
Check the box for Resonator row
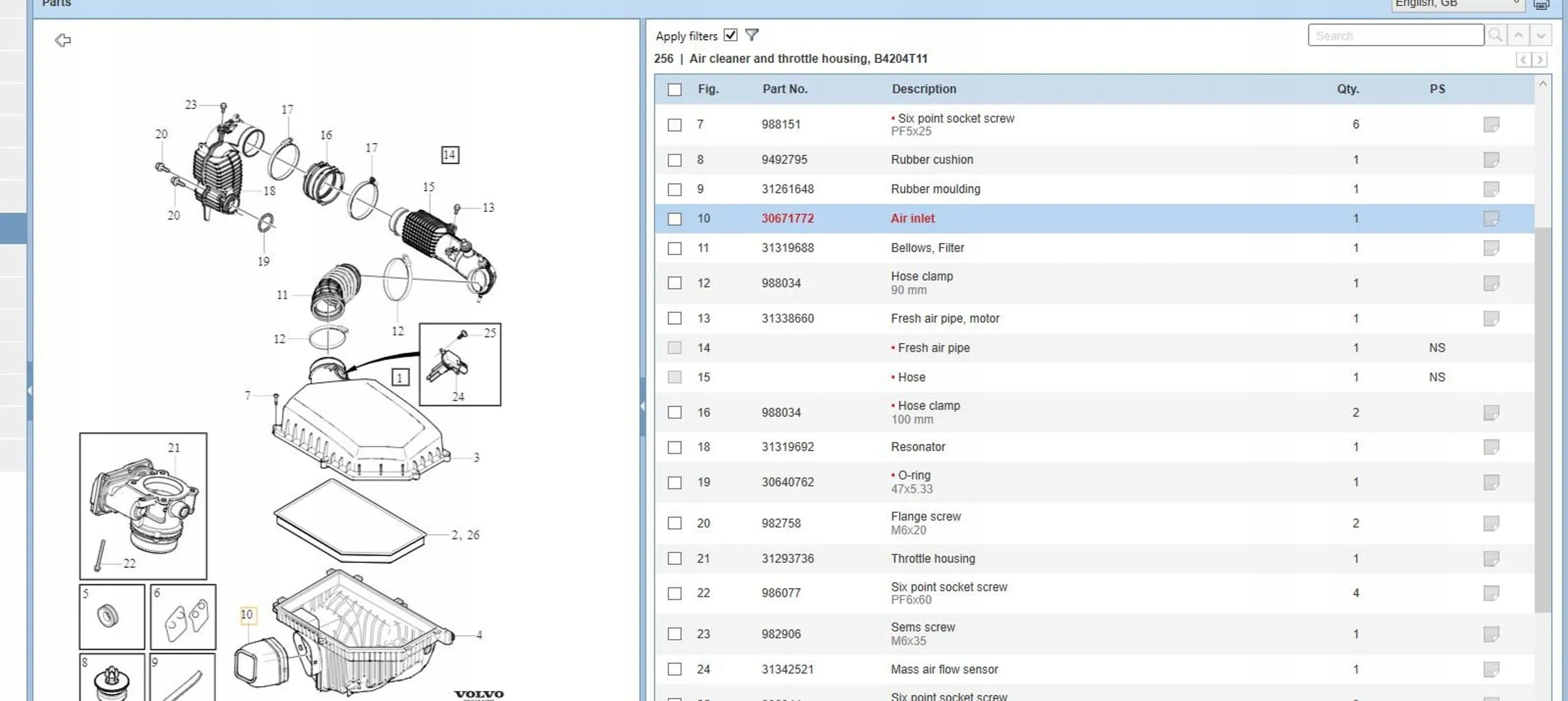point(674,448)
